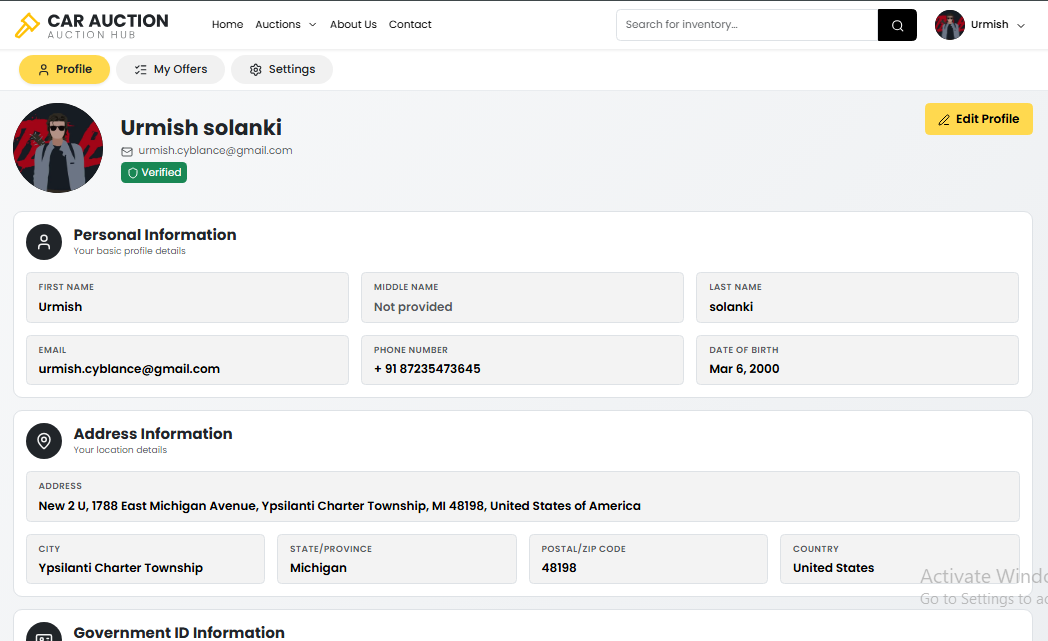Screen dimensions: 1048x641
Task: Click the checklist icon in My Offers tab
Action: click(140, 70)
